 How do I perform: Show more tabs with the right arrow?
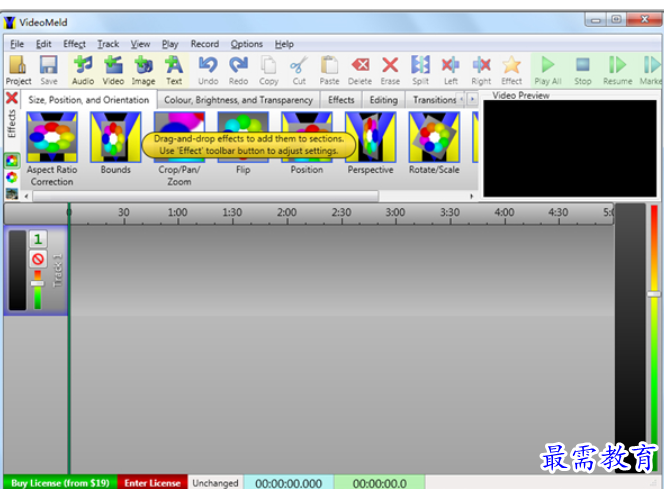[x=472, y=99]
